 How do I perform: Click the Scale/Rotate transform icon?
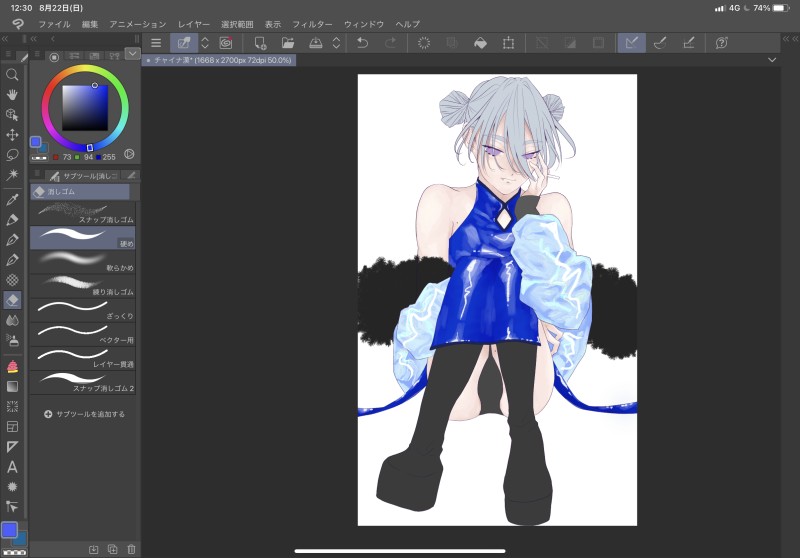point(508,43)
